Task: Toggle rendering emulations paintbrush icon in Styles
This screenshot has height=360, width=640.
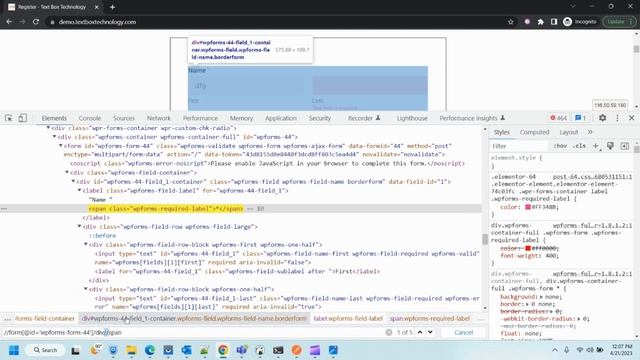Action: [610, 146]
